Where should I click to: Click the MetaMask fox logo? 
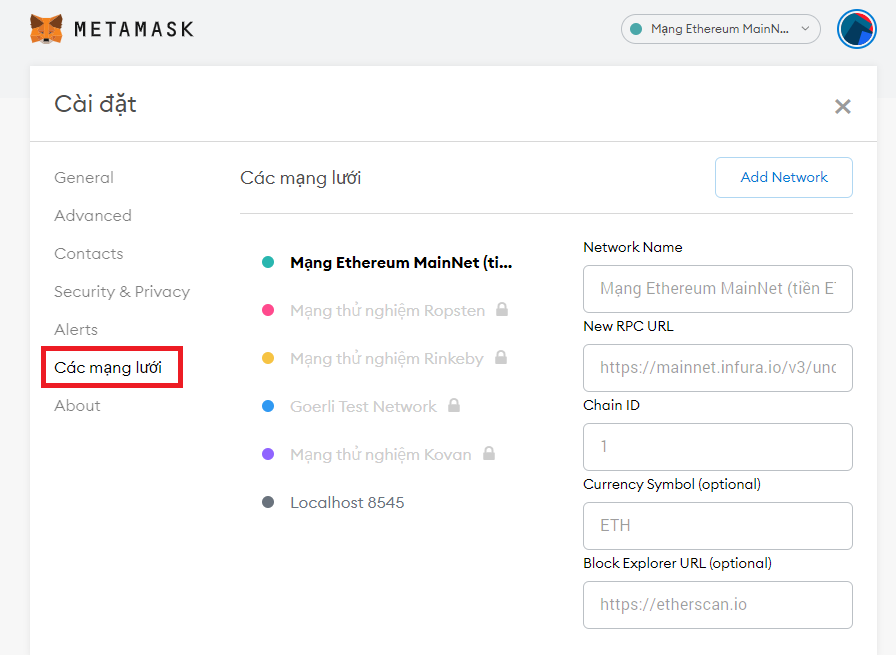point(46,29)
